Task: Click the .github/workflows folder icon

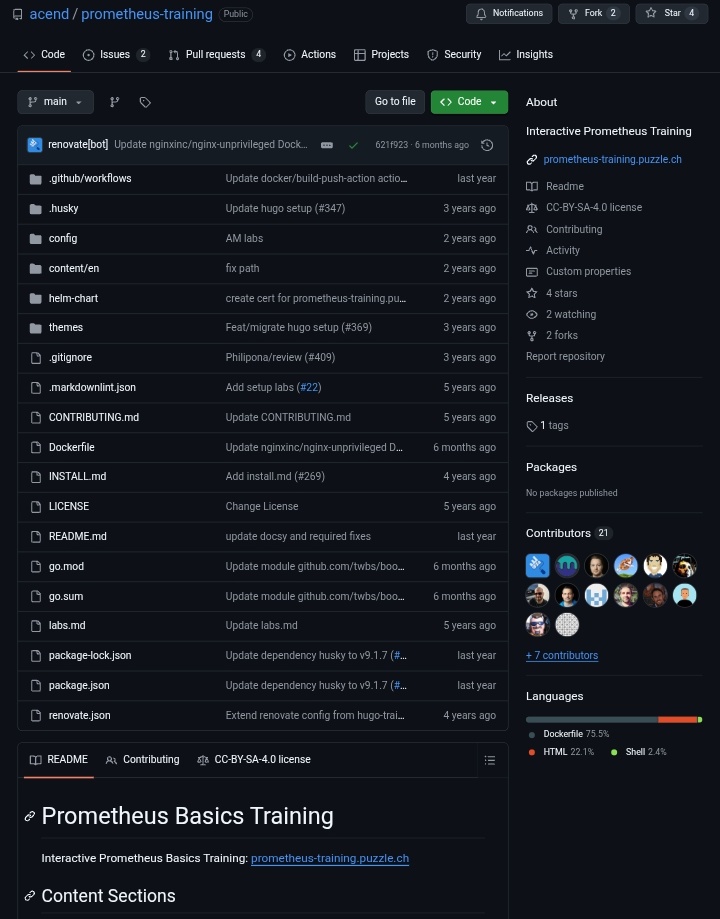Action: point(35,179)
